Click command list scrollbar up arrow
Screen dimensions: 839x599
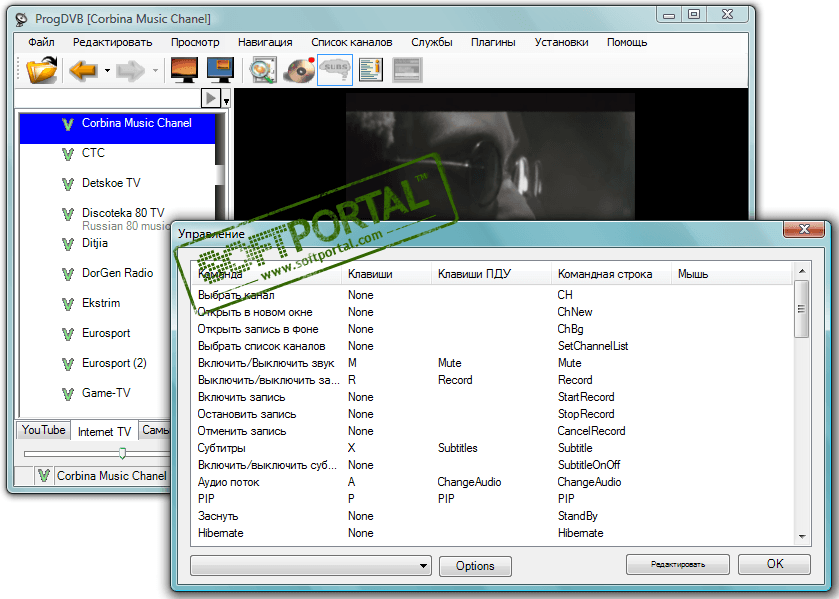pos(802,271)
